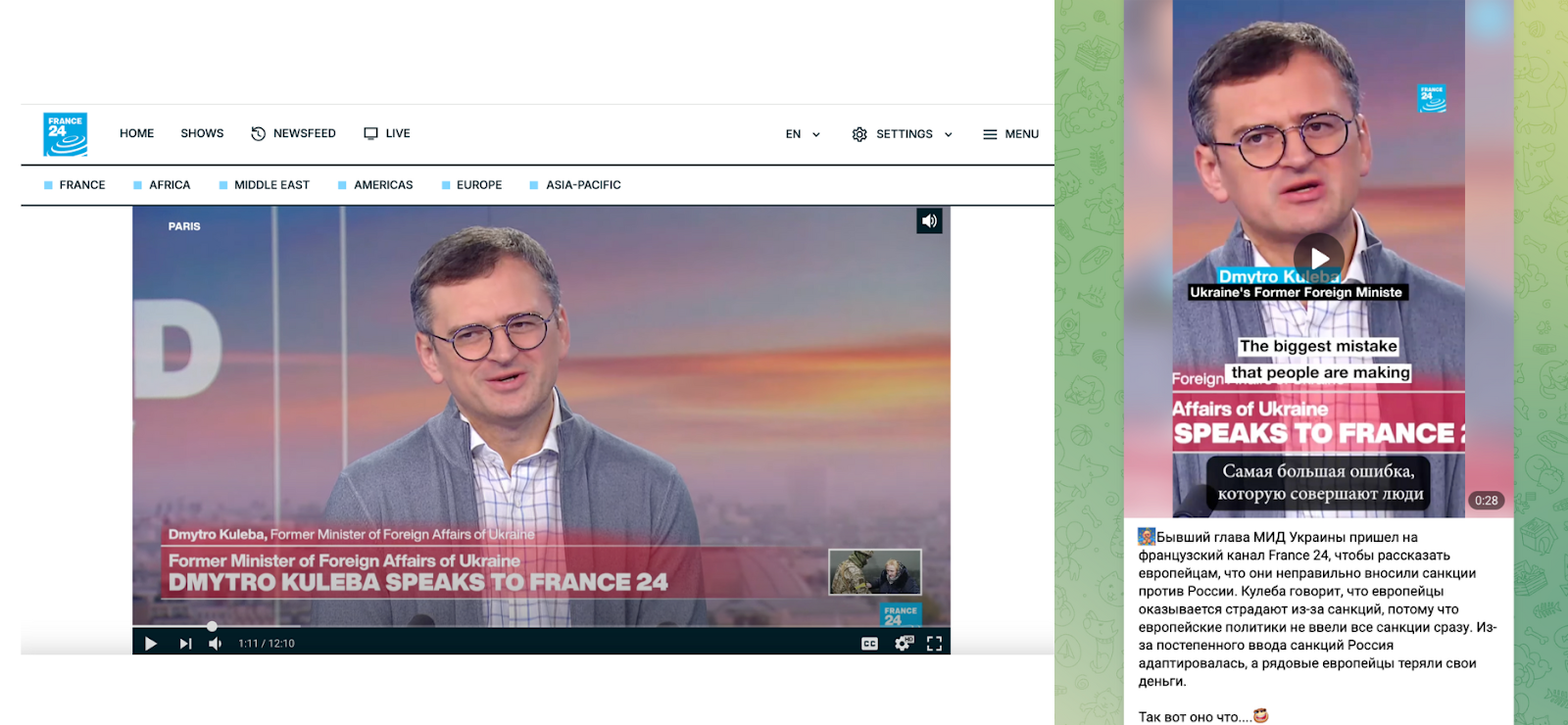Play the Telegram video clip
Image resolution: width=1568 pixels, height=725 pixels.
click(x=1318, y=258)
